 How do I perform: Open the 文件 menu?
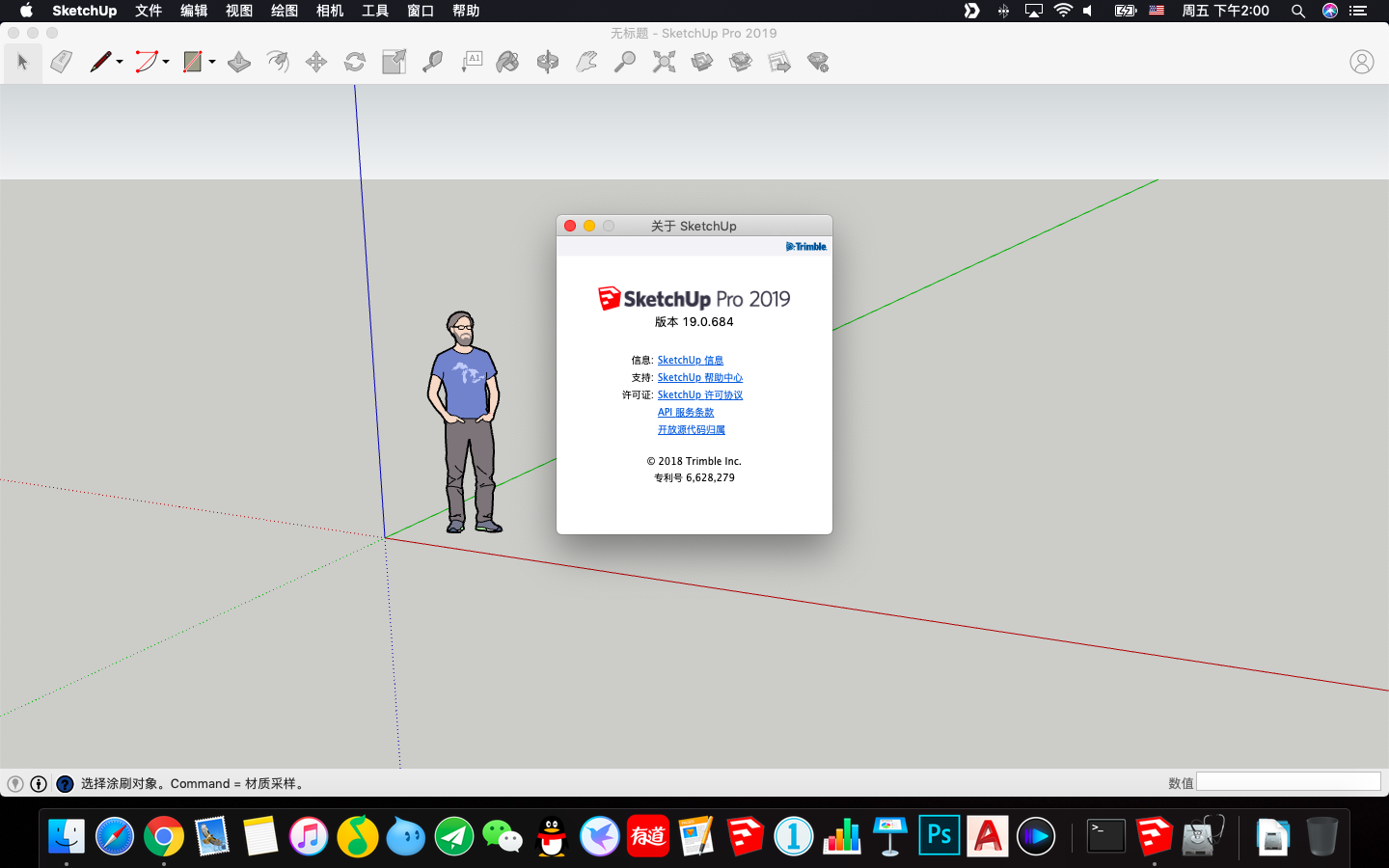[x=149, y=11]
